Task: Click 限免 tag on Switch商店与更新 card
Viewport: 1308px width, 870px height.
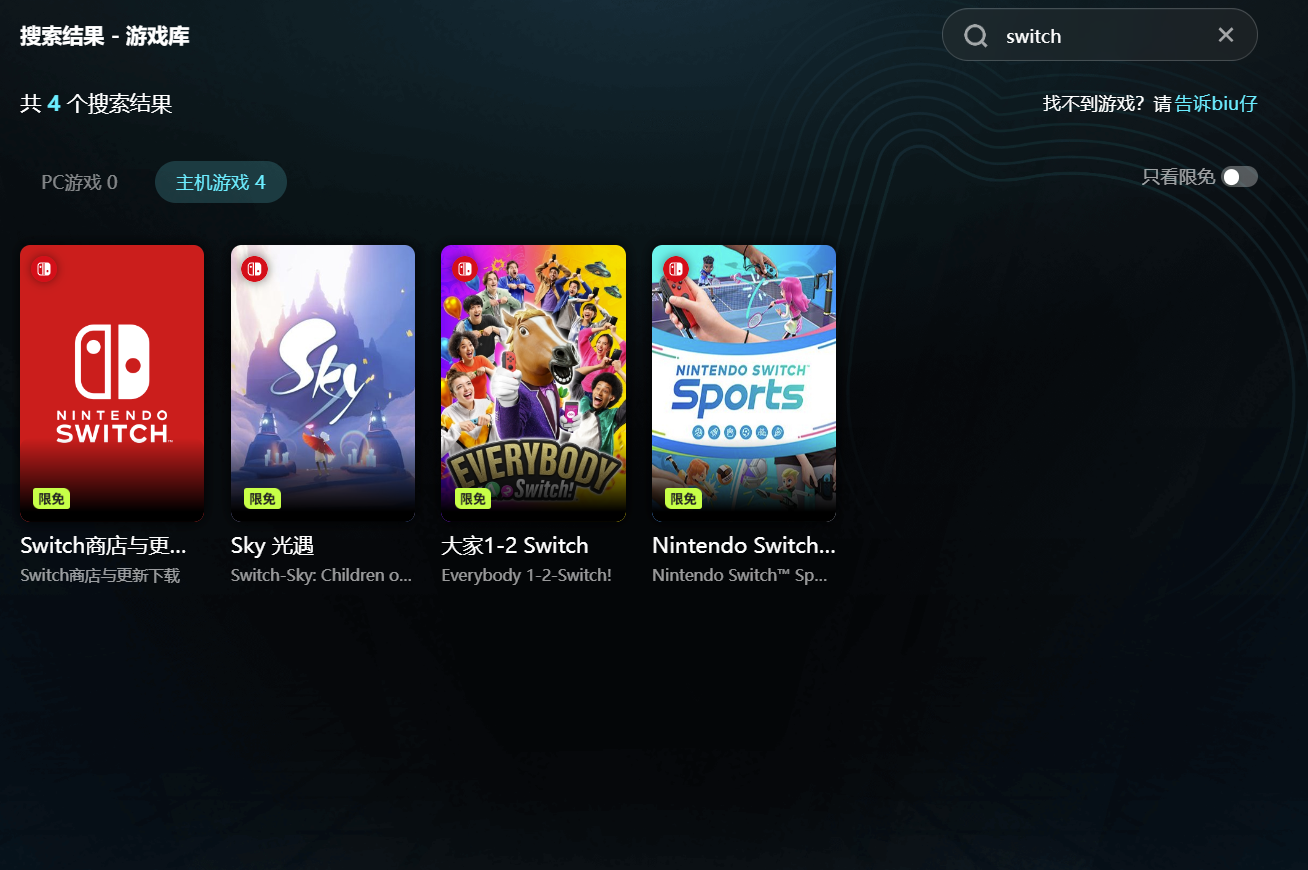Action: 51,499
